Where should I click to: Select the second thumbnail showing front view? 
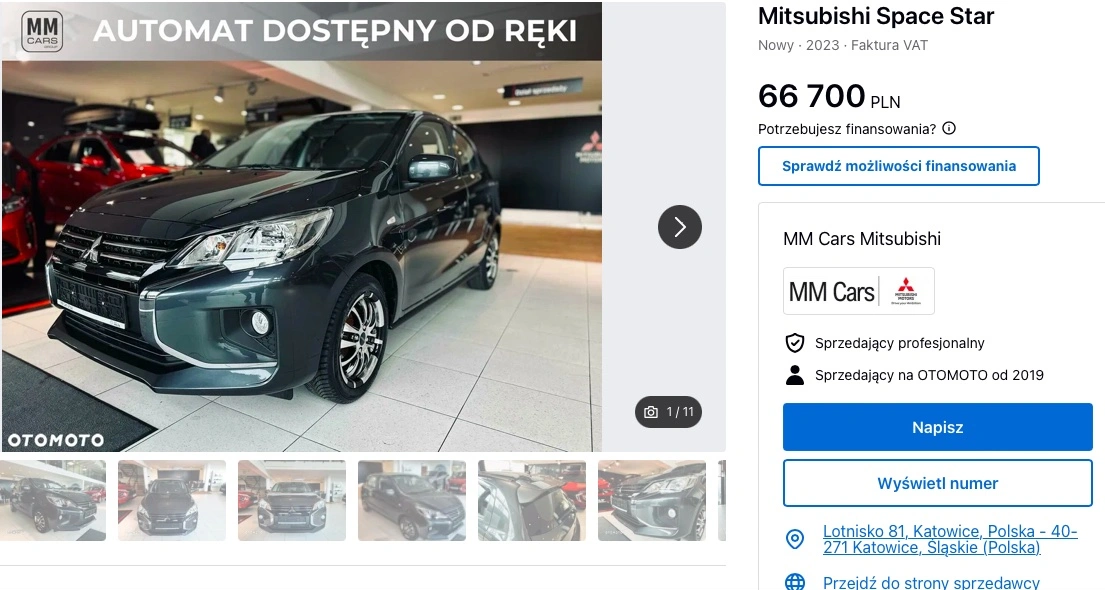click(x=172, y=500)
